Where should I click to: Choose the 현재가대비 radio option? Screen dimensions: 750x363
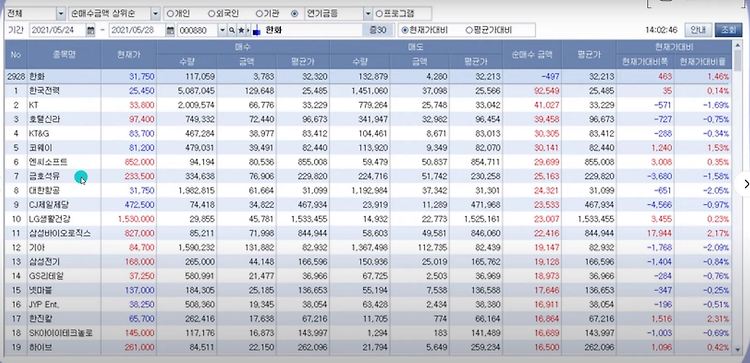click(405, 30)
